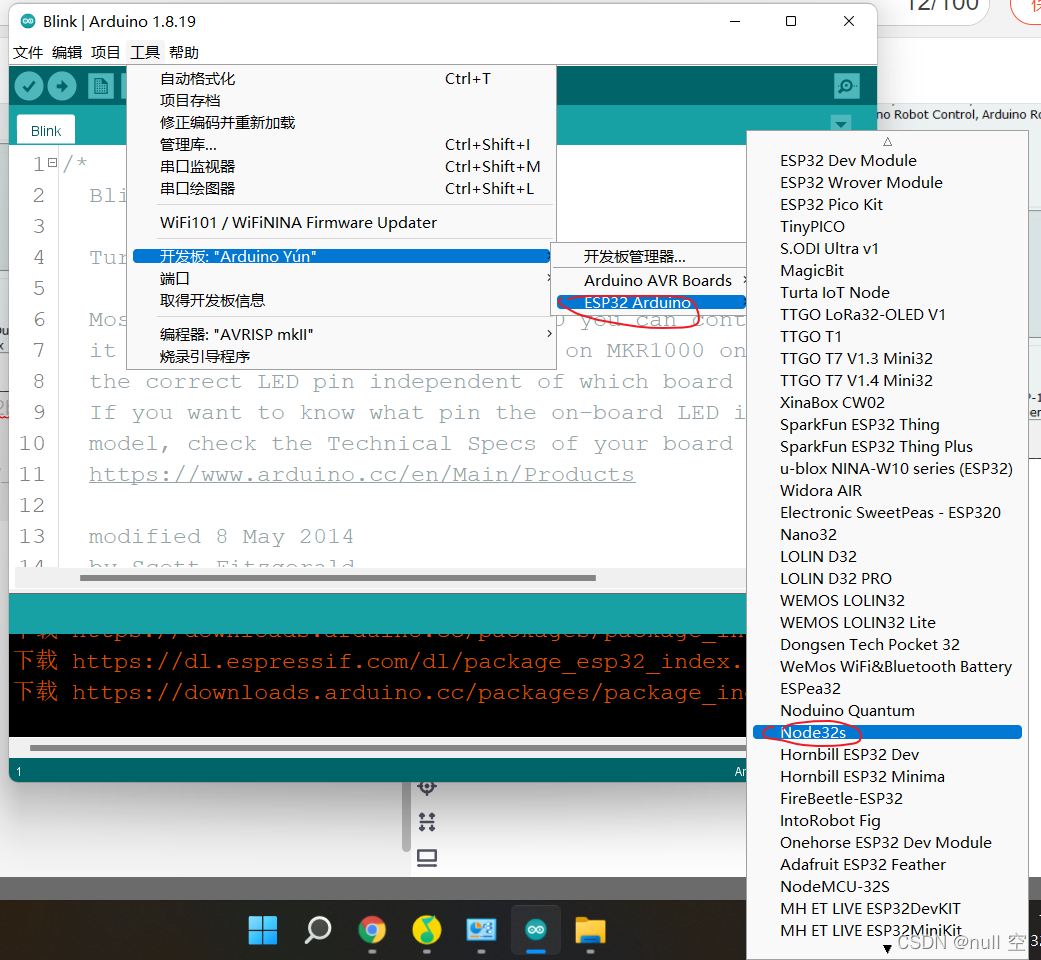Expand Arduino AVR Boards submenu
Viewport: 1041px width, 960px height.
pos(651,280)
